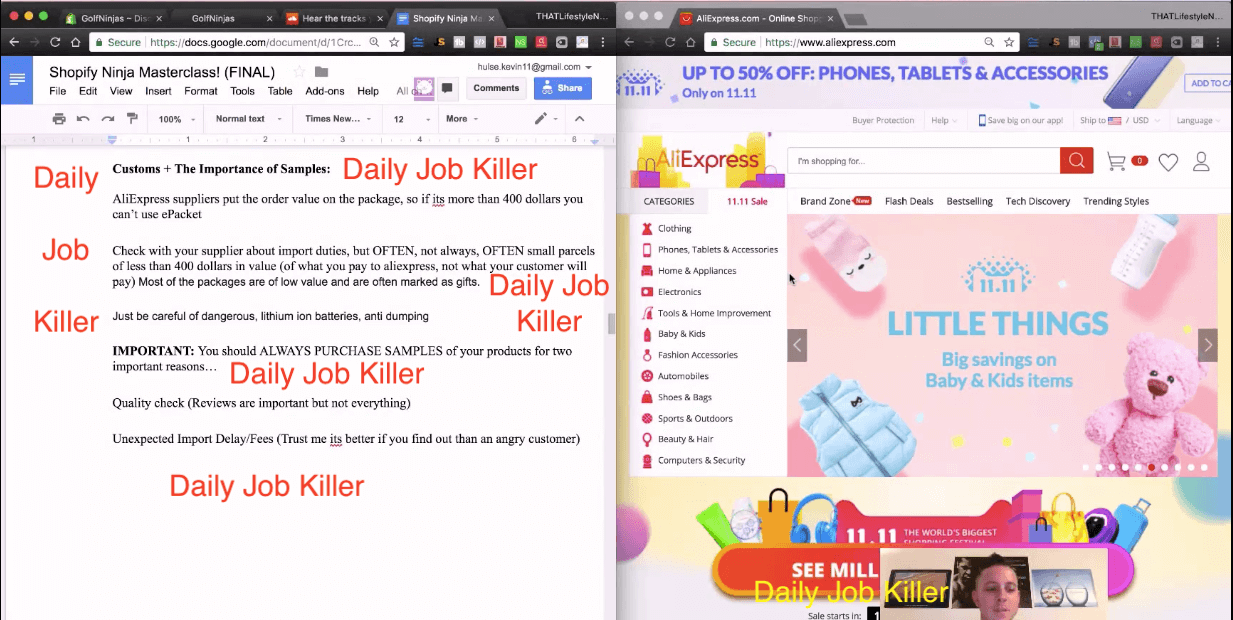The height and width of the screenshot is (620, 1233).
Task: Open the Tech Discovery link
Action: [x=1038, y=201]
